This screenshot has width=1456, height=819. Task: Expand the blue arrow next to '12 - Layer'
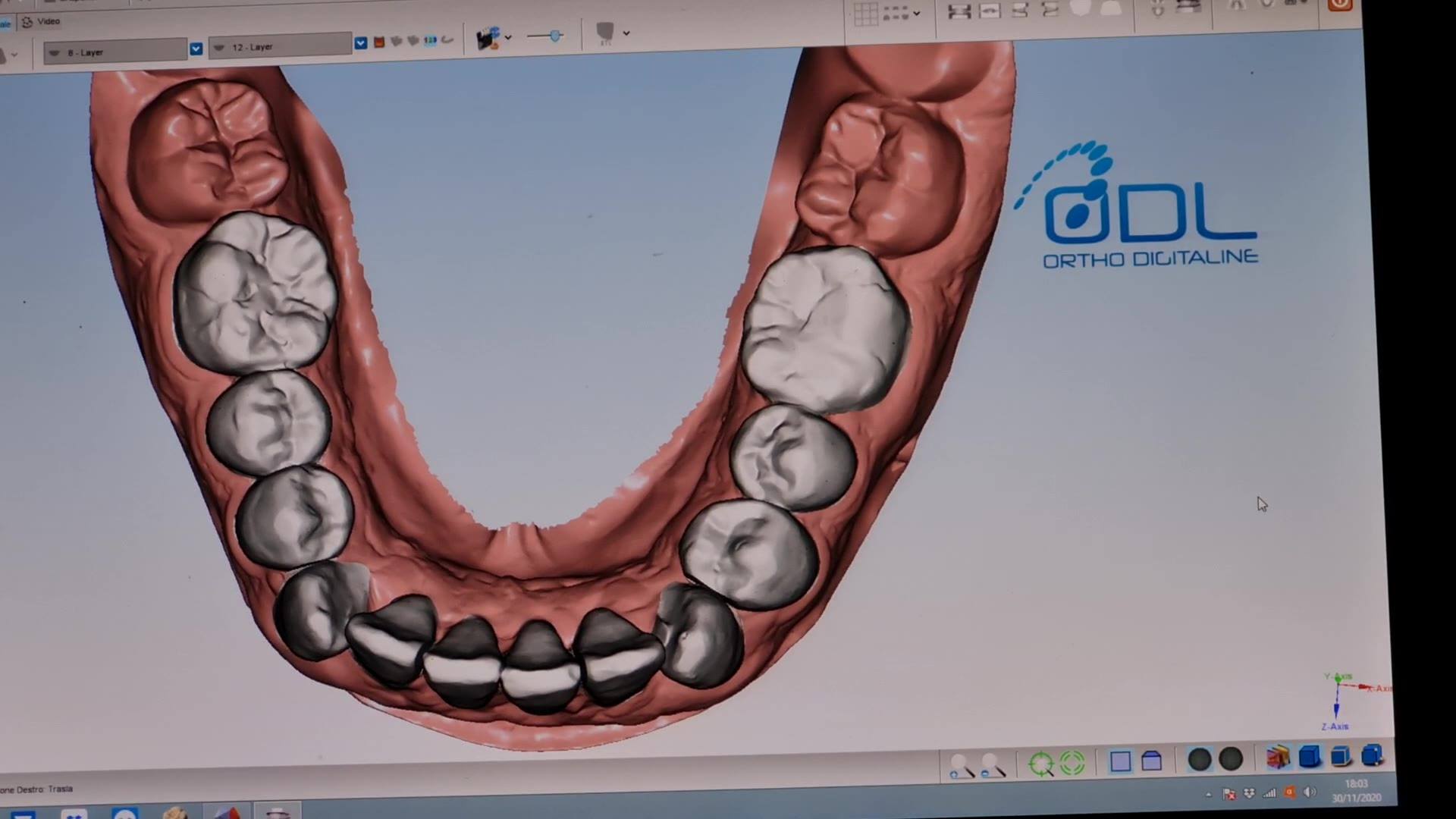click(x=361, y=43)
